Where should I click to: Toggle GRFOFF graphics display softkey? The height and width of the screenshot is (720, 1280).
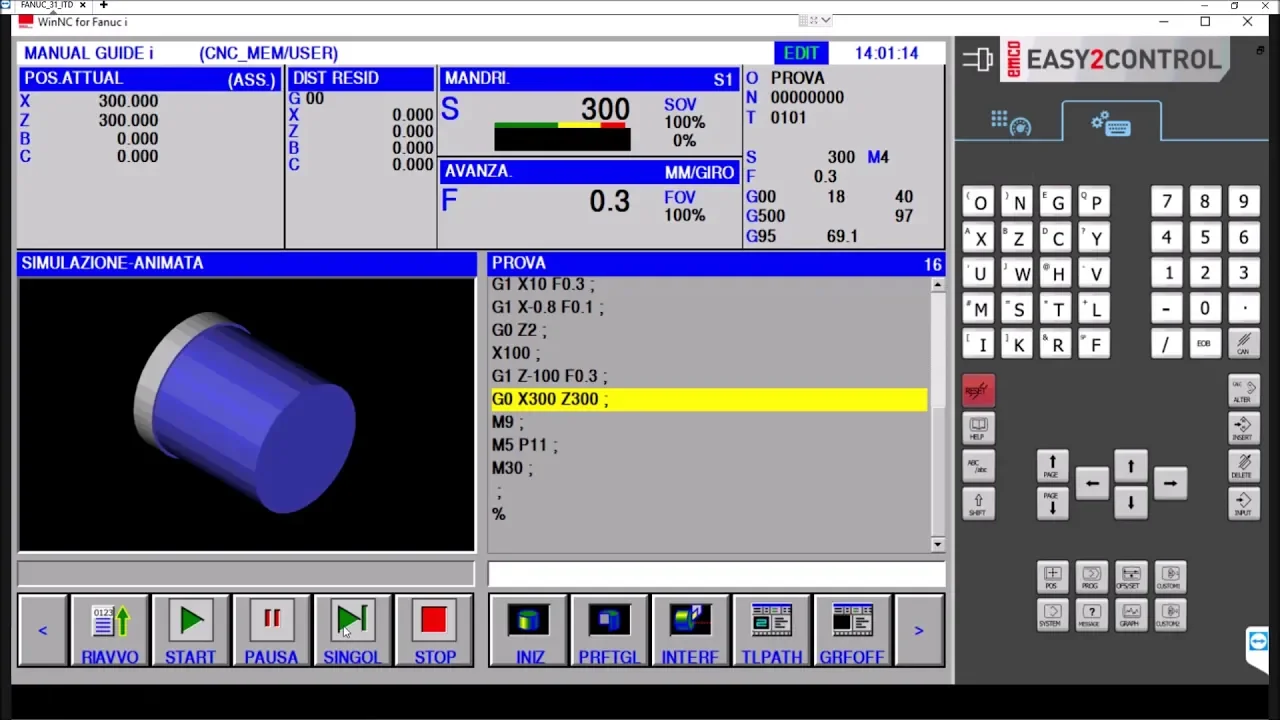tap(852, 631)
